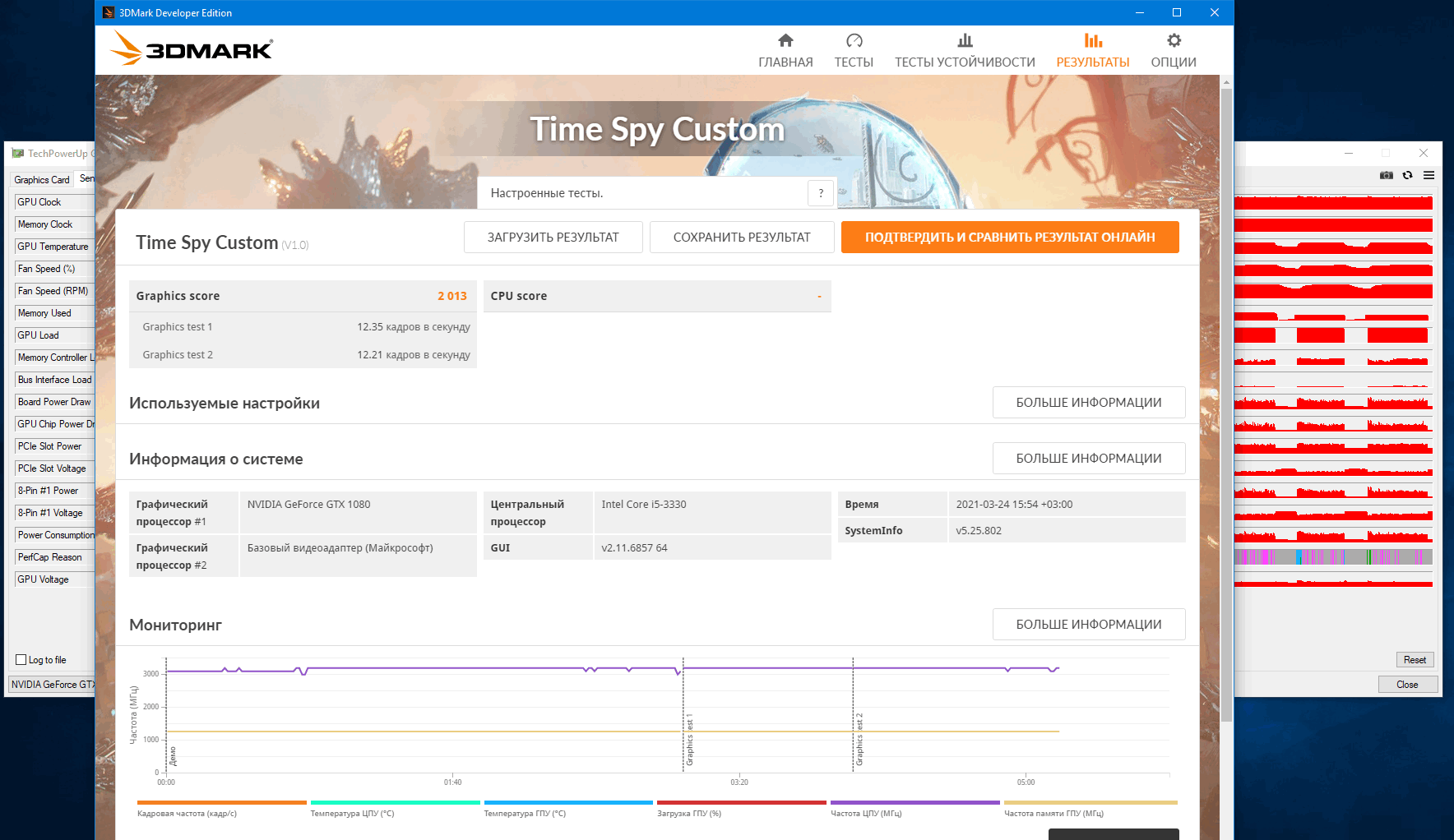Viewport: 1454px width, 840px height.
Task: Click the 3DMark logo
Action: (192, 48)
